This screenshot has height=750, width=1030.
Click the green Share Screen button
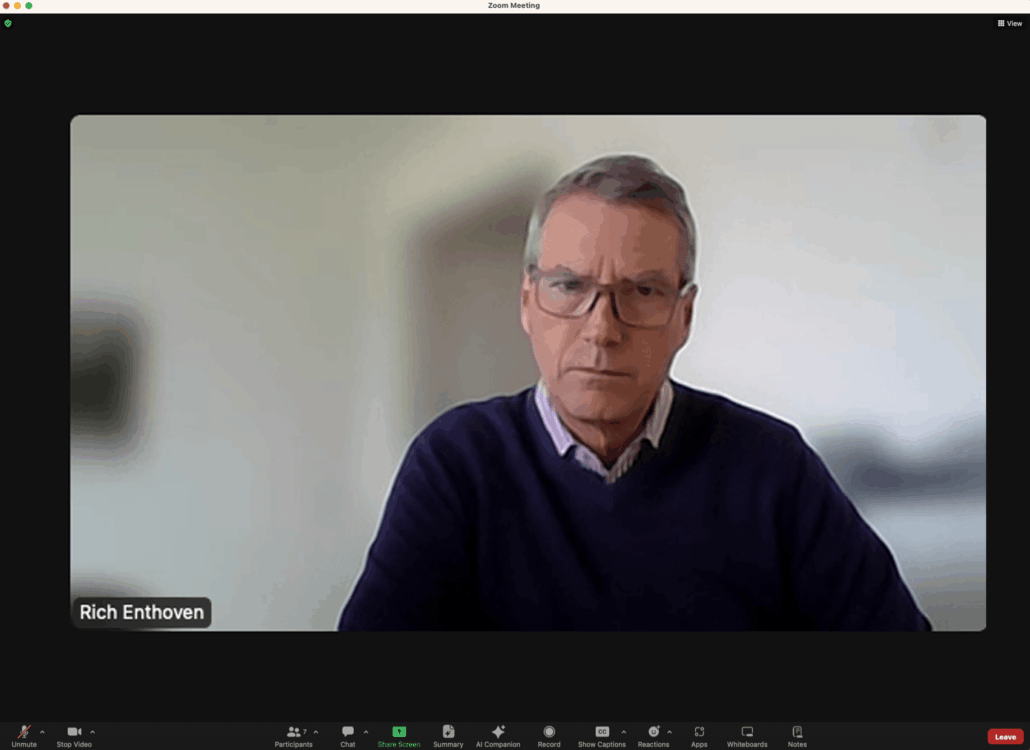399,734
